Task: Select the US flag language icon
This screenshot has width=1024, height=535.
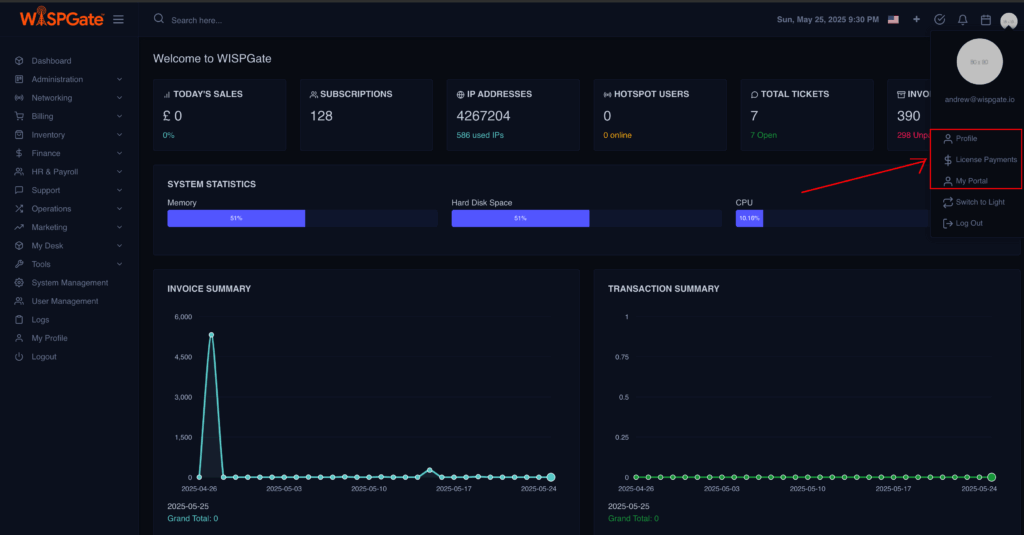Action: [893, 19]
